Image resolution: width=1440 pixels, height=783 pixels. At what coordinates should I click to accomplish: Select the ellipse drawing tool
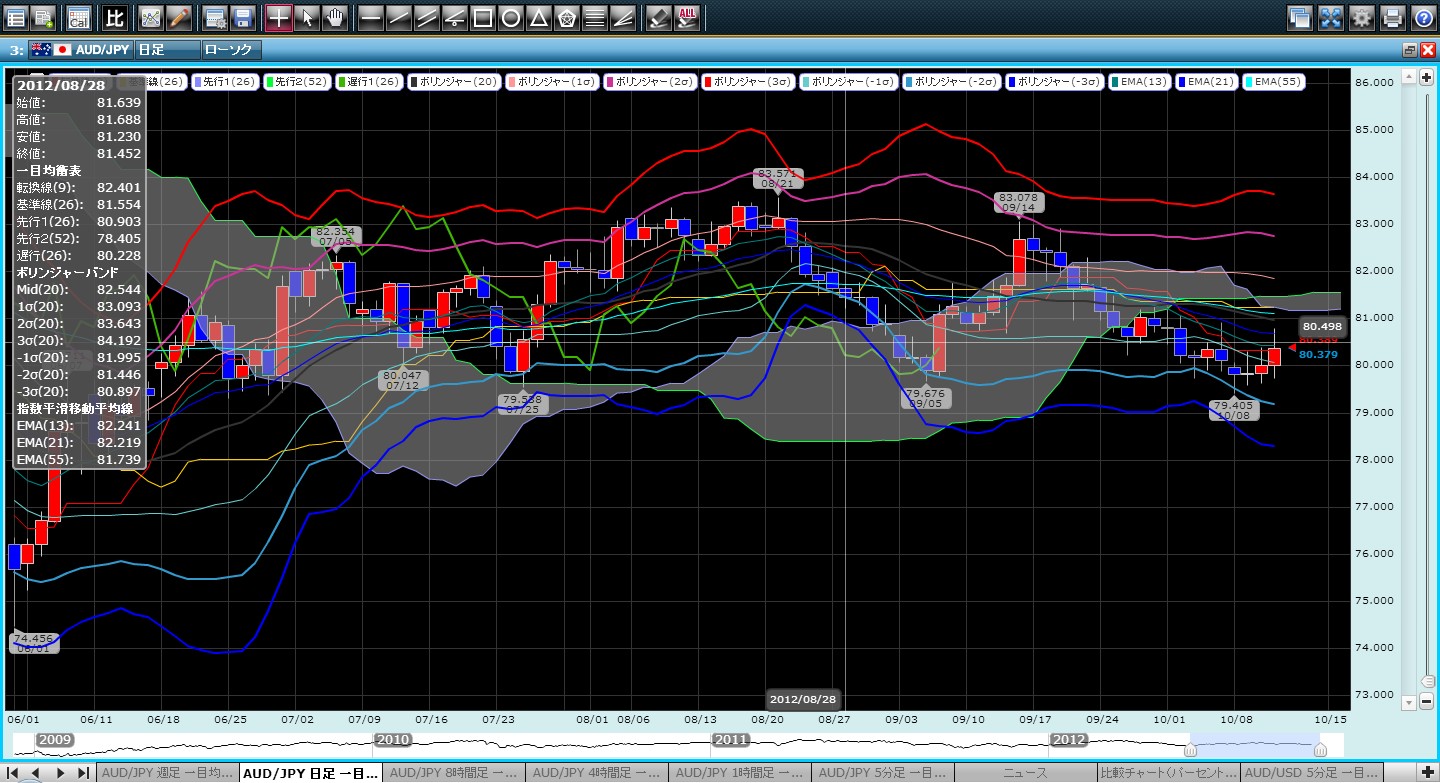[x=510, y=17]
